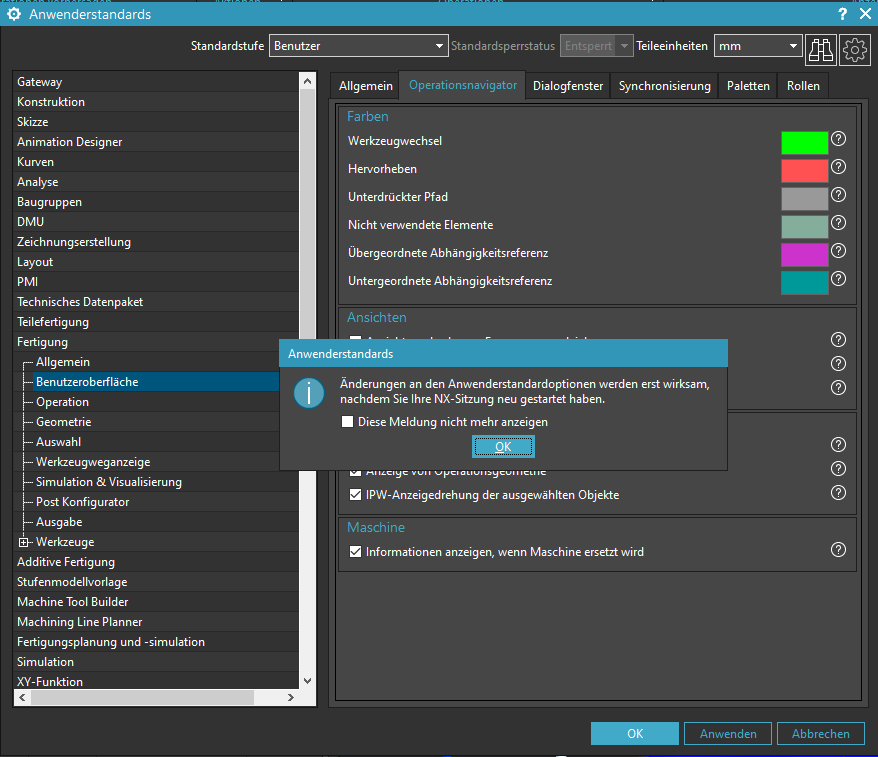
Task: Select Machine Tool Builder category
Action: coord(156,602)
